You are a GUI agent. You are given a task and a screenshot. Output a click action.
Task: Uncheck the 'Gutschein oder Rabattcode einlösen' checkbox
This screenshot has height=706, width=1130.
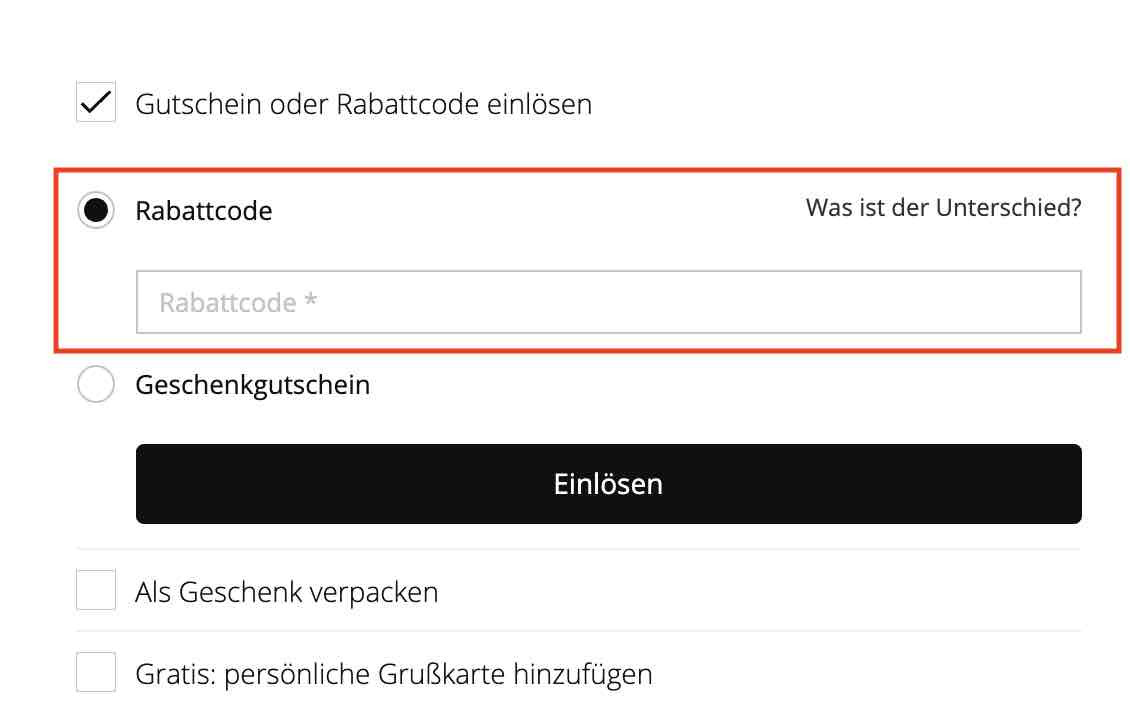click(96, 102)
